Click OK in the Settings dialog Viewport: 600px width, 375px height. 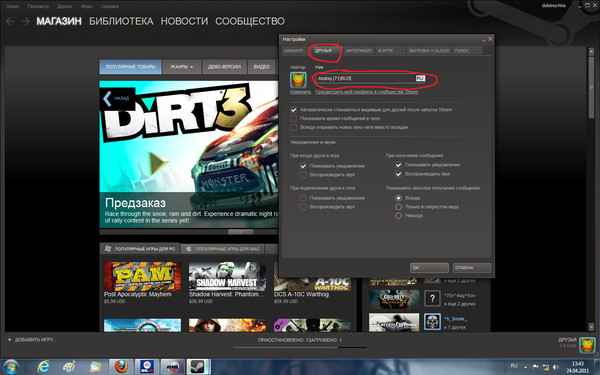click(x=429, y=268)
